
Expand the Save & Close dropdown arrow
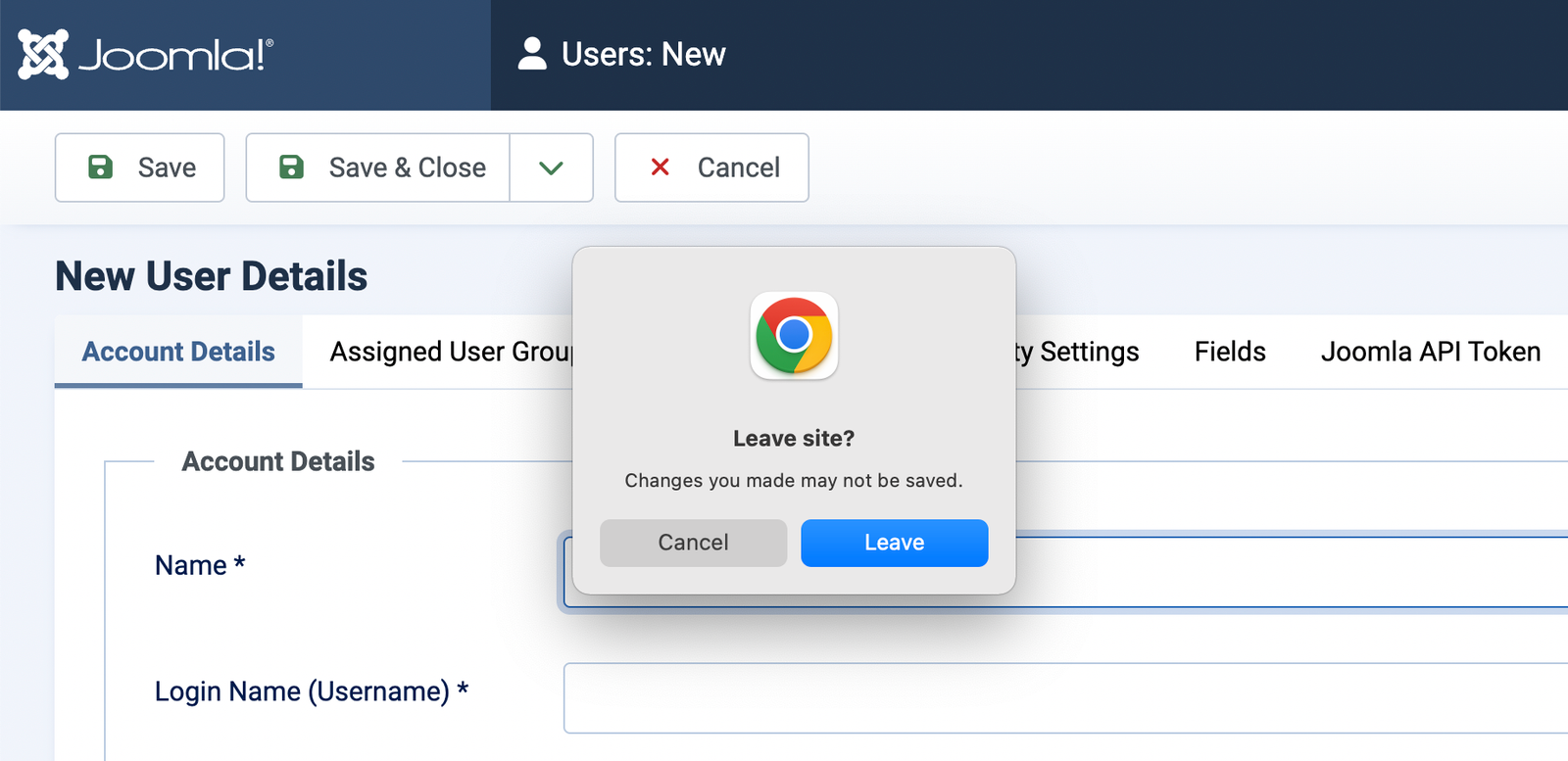[x=552, y=167]
